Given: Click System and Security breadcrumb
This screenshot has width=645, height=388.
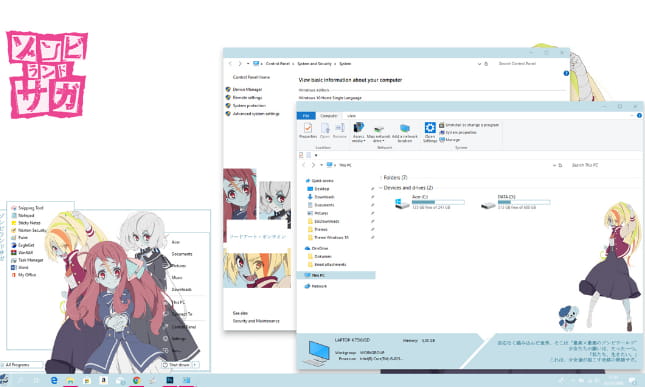Looking at the screenshot, I should point(314,64).
